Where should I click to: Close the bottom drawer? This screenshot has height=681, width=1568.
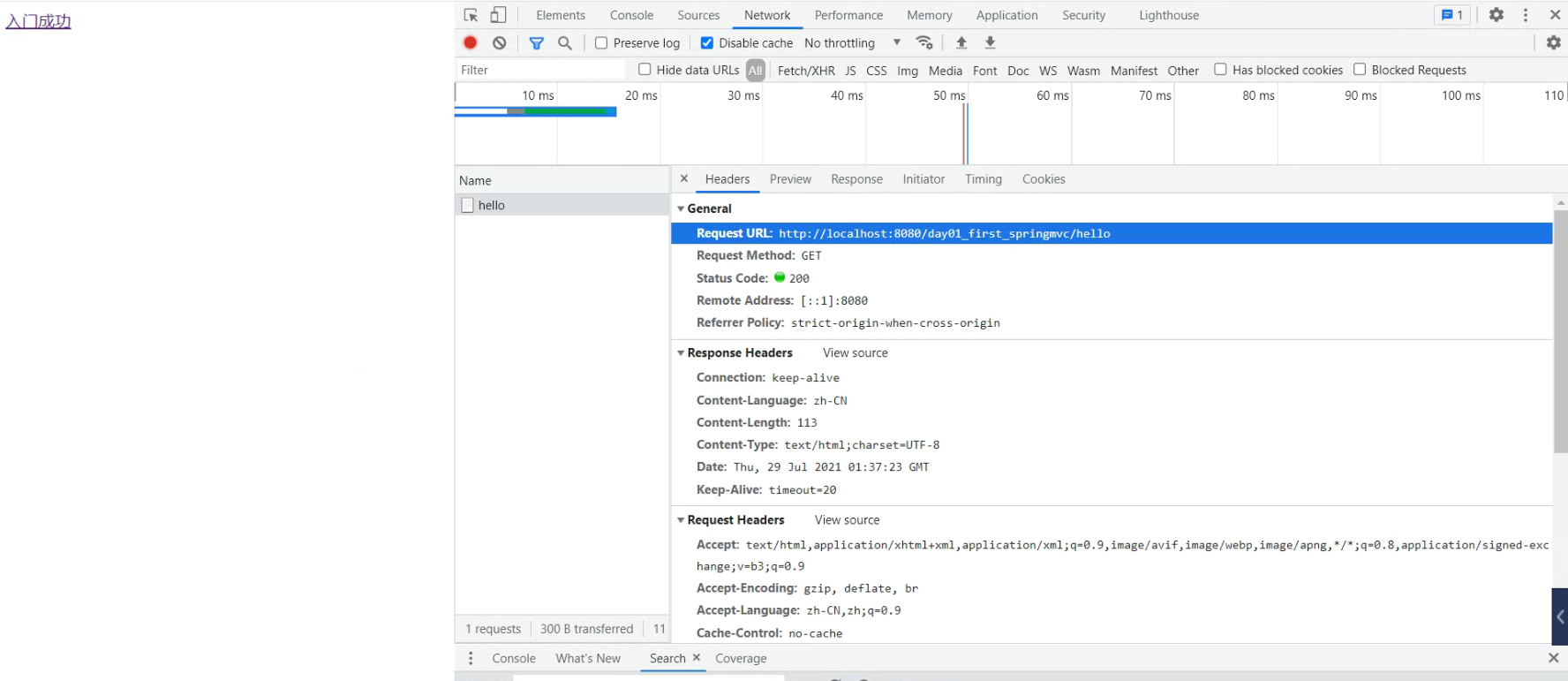click(1554, 658)
